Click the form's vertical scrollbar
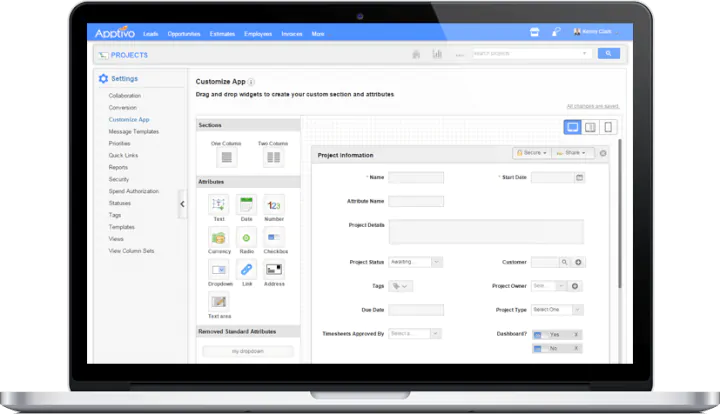The width and height of the screenshot is (720, 414). (620, 213)
